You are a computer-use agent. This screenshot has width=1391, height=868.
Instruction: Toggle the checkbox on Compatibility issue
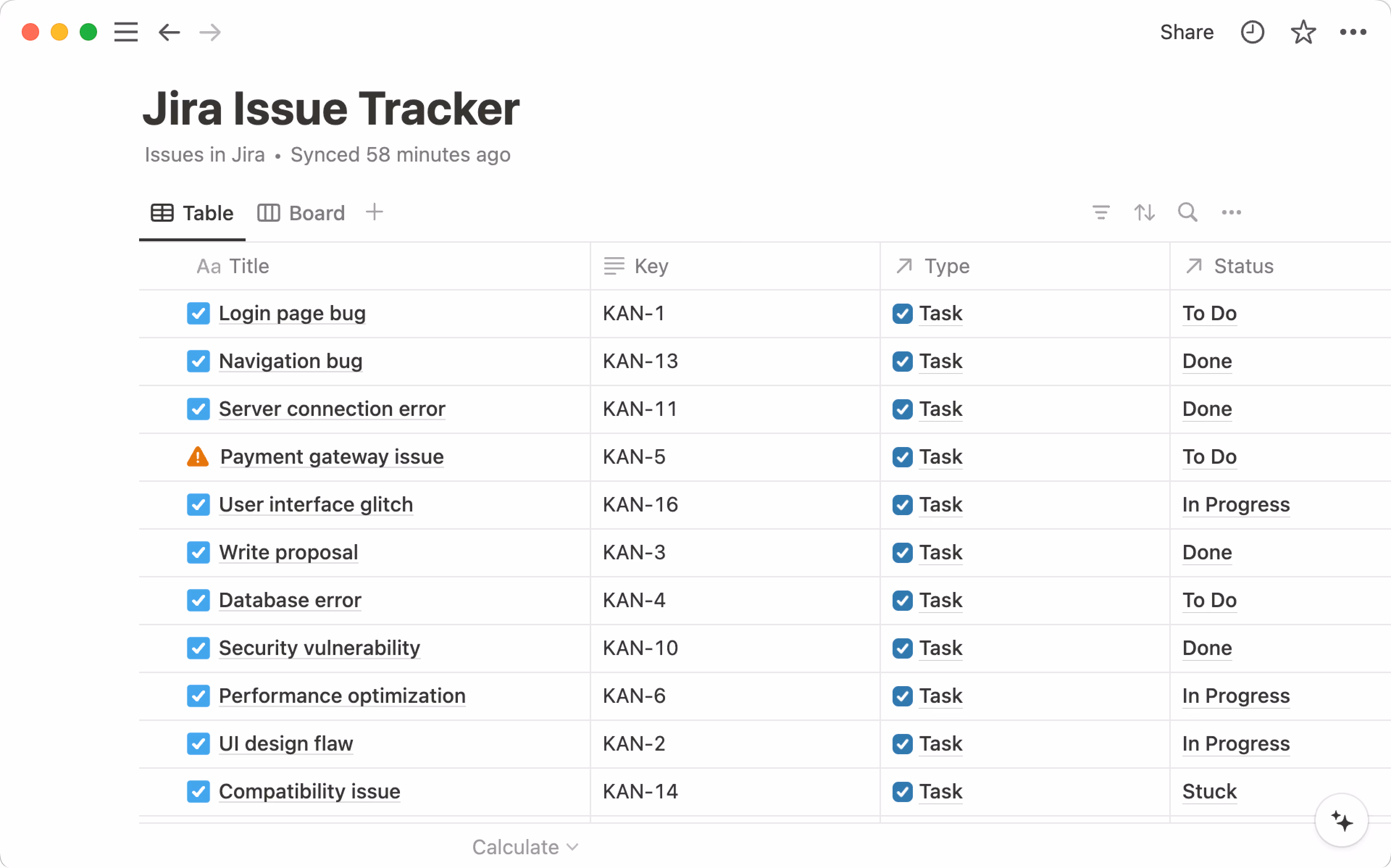coord(198,791)
